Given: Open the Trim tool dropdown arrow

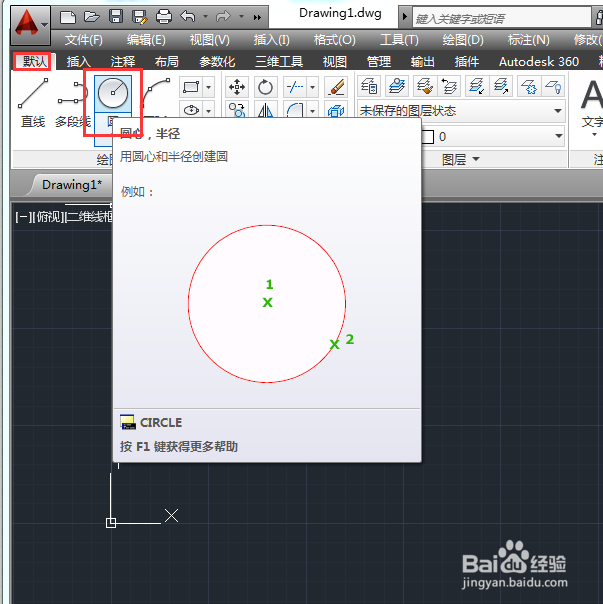Looking at the screenshot, I should 312,87.
